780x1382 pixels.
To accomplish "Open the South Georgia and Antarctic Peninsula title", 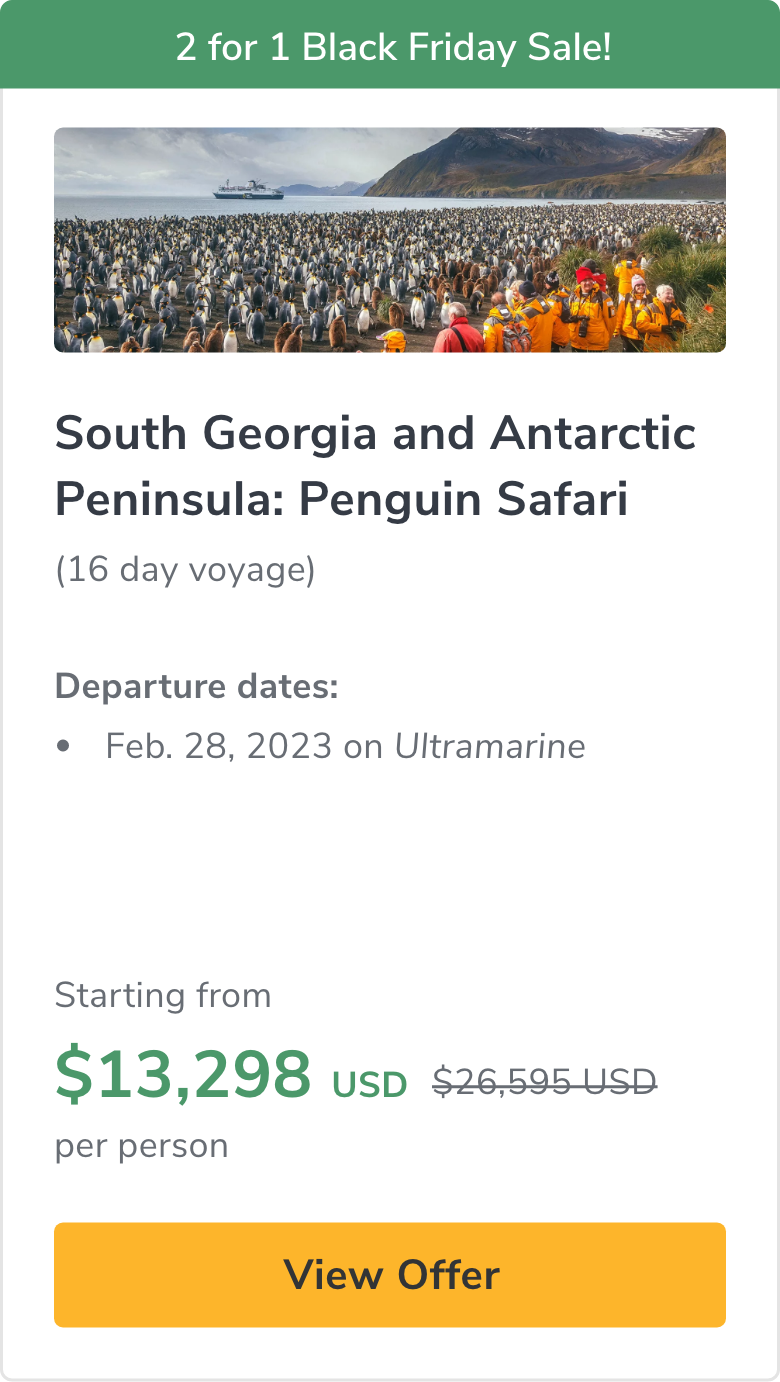I will click(375, 433).
